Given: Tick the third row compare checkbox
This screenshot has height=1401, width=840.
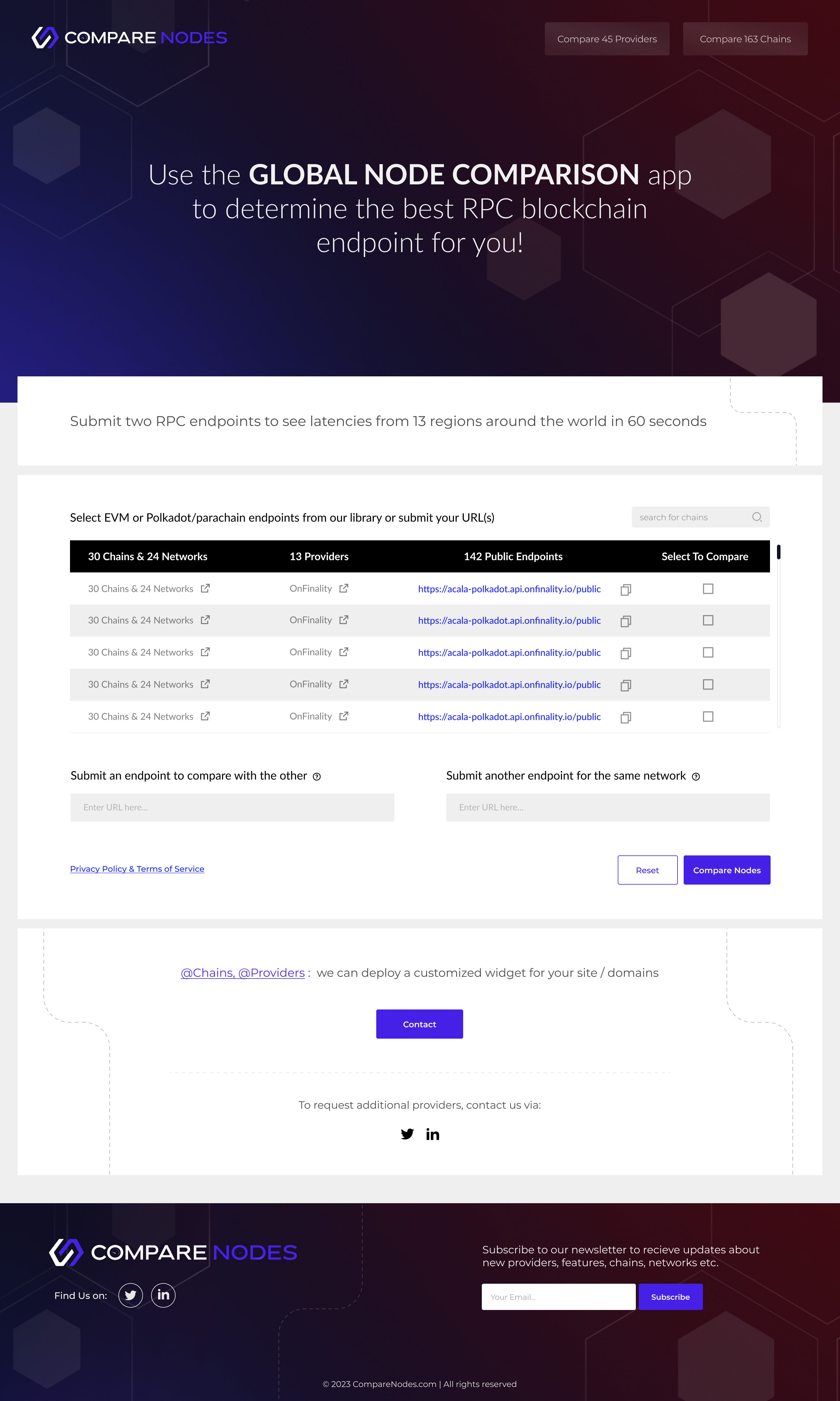Looking at the screenshot, I should [708, 653].
